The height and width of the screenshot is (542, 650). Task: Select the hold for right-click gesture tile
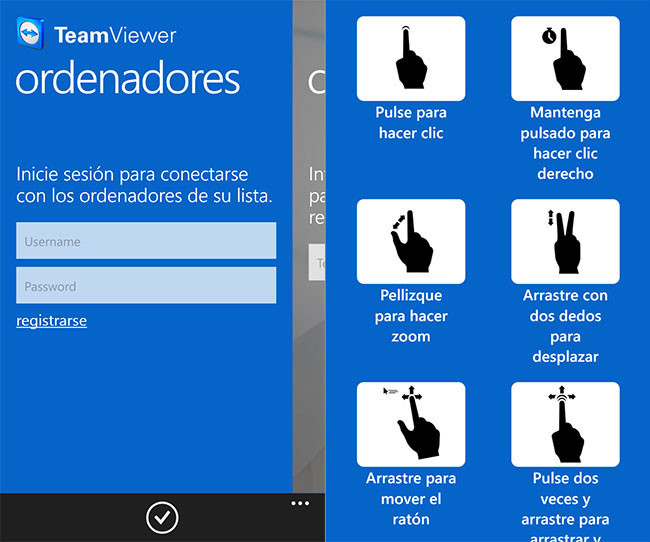(x=565, y=58)
